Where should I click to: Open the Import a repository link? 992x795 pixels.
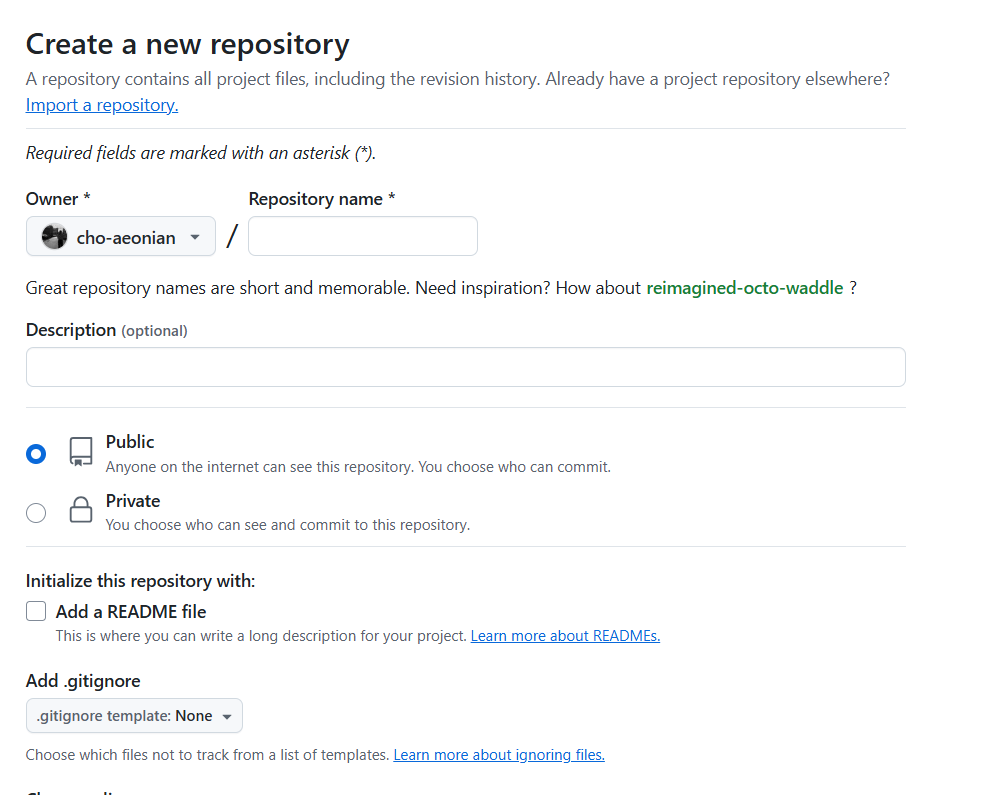click(x=102, y=105)
